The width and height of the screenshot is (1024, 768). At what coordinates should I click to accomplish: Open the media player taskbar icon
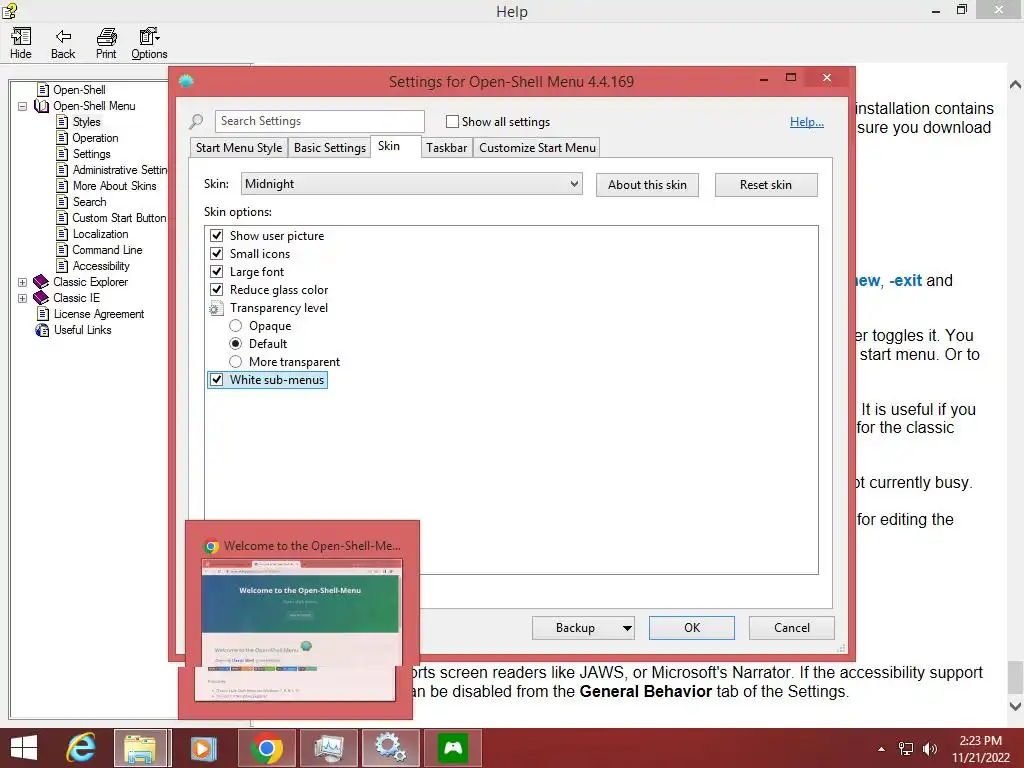click(203, 748)
